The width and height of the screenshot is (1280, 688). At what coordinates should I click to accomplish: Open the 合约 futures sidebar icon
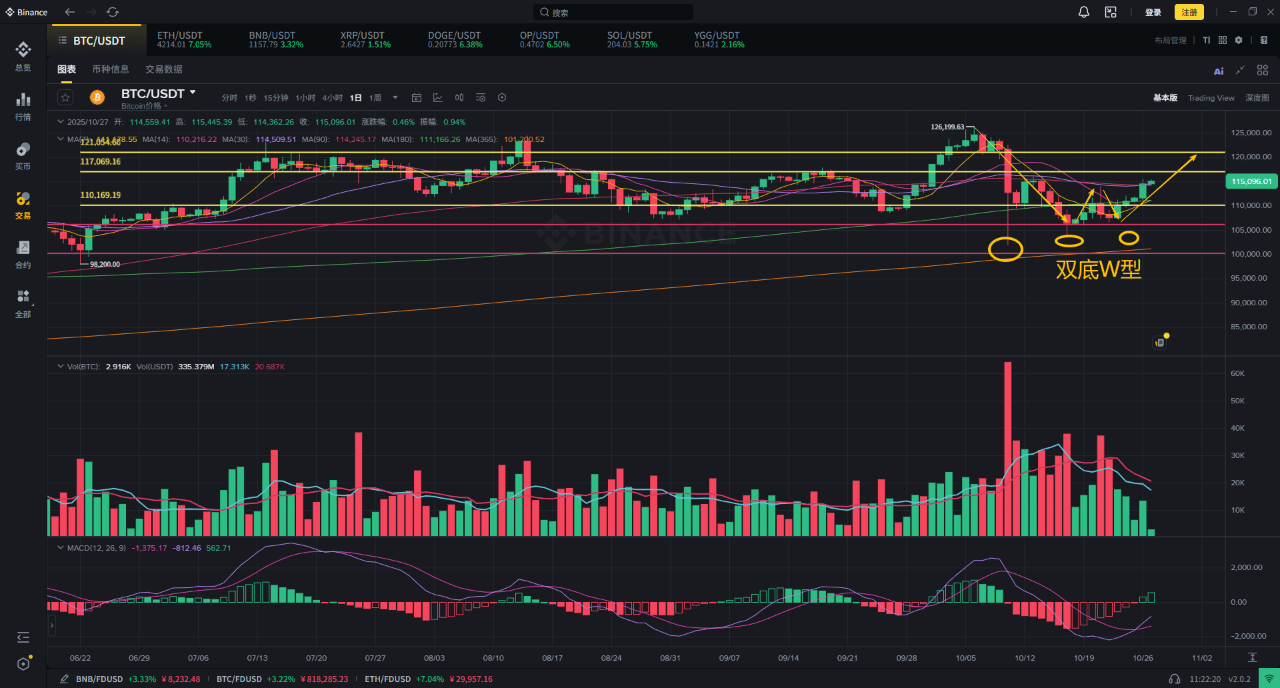(22, 253)
